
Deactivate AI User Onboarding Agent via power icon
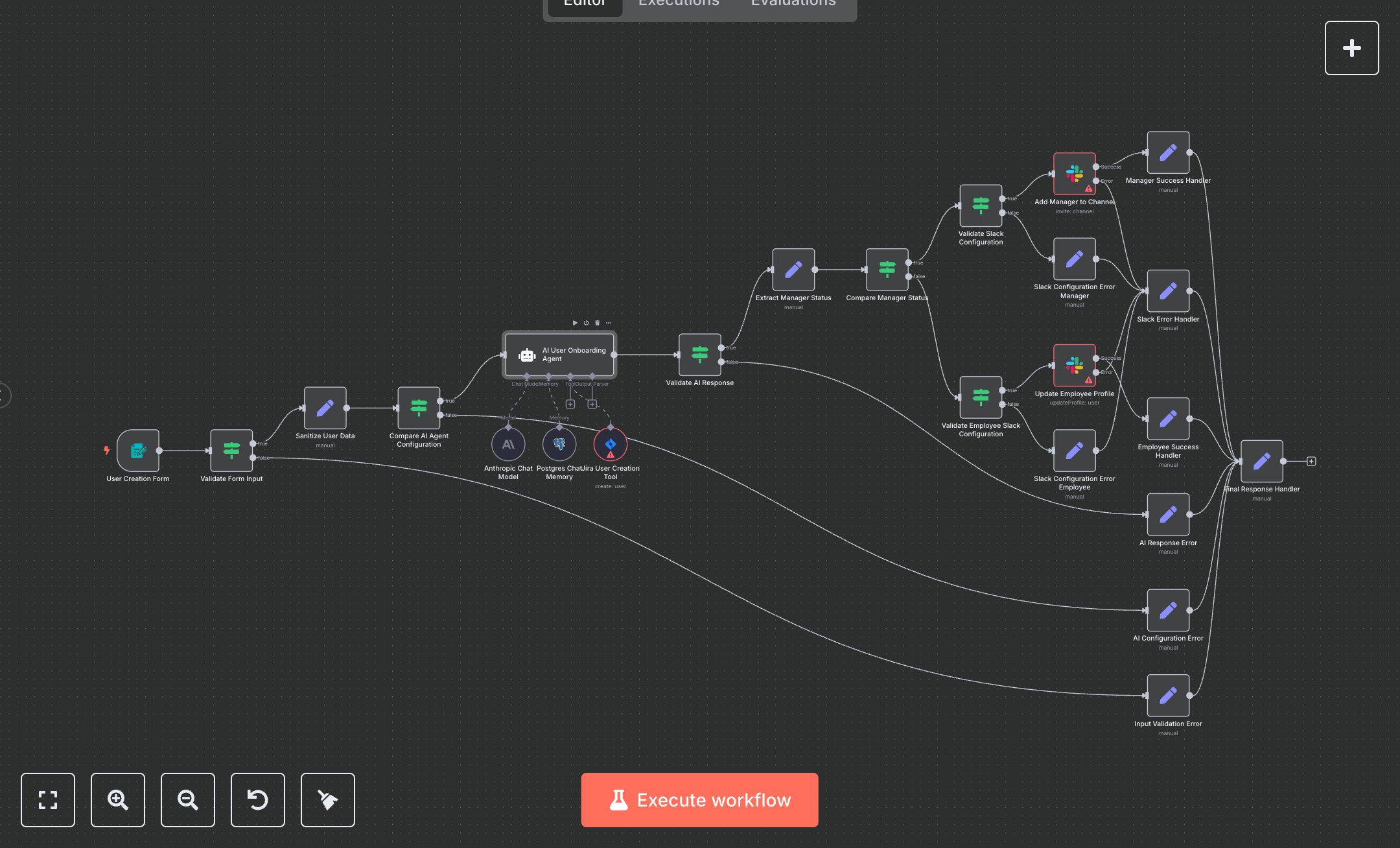(586, 323)
